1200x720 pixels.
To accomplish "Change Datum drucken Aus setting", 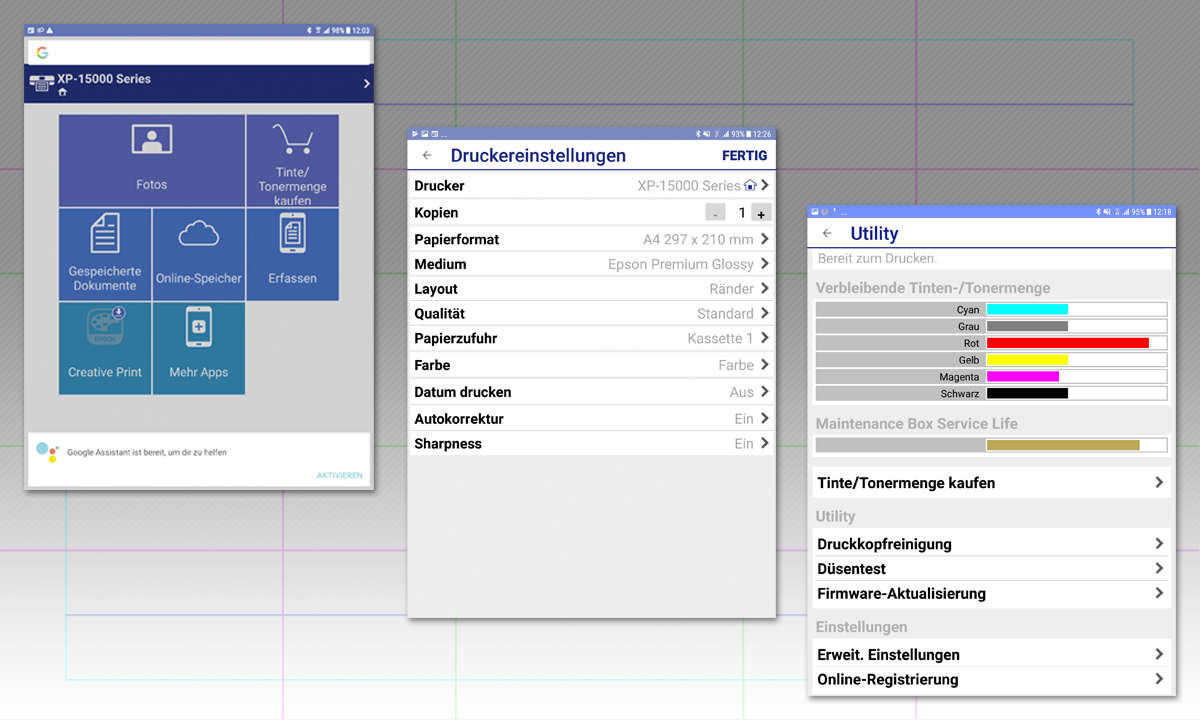I will click(x=592, y=392).
